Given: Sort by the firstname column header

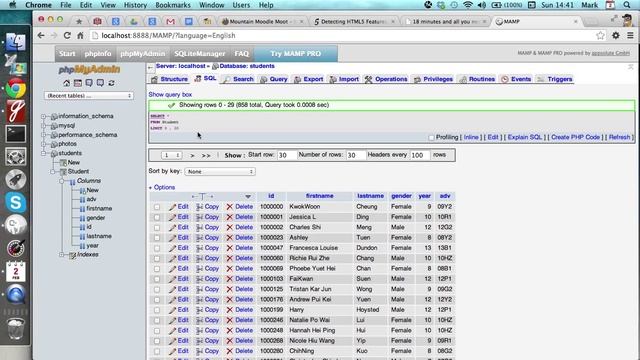Looking at the screenshot, I should tap(319, 196).
